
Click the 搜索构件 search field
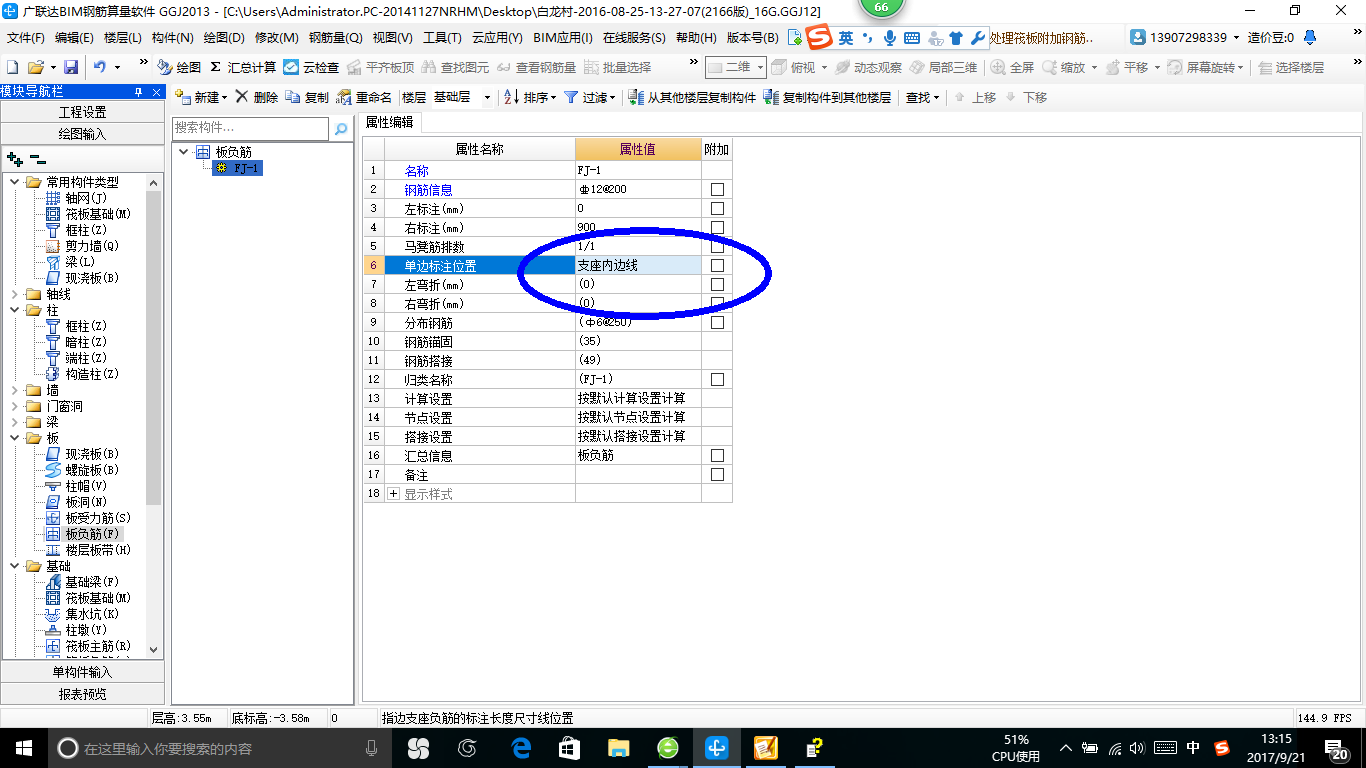(250, 128)
